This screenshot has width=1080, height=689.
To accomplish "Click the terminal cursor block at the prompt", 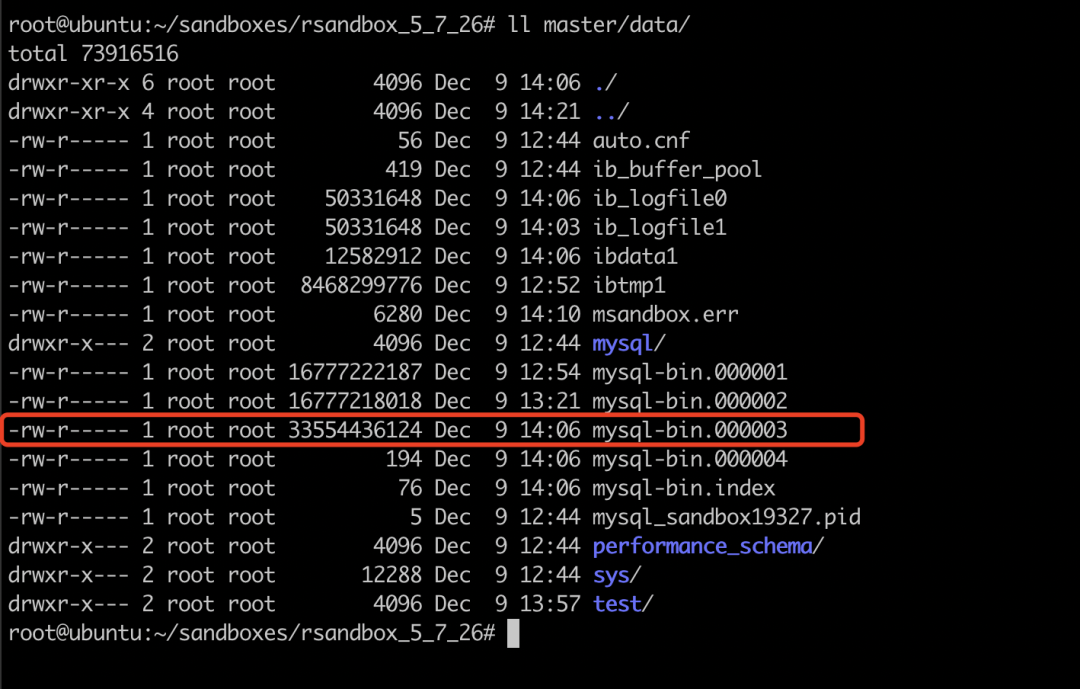I will click(513, 633).
